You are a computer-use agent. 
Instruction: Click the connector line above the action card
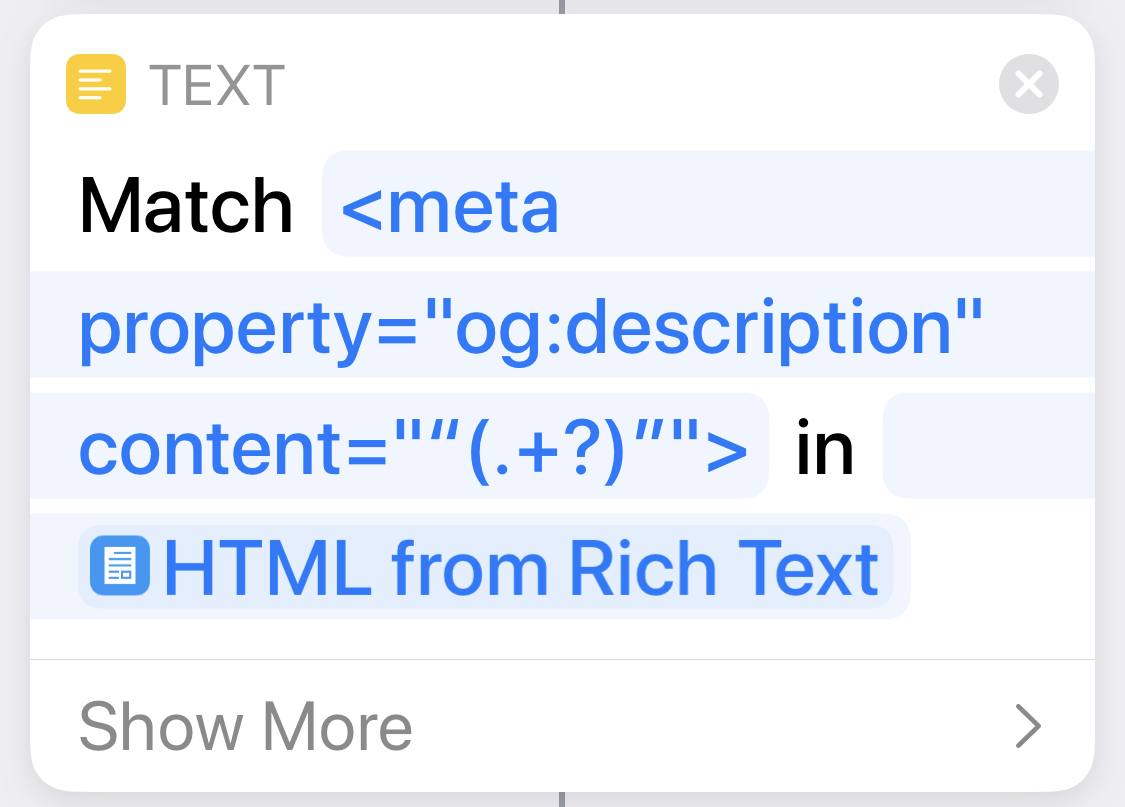pos(562,6)
